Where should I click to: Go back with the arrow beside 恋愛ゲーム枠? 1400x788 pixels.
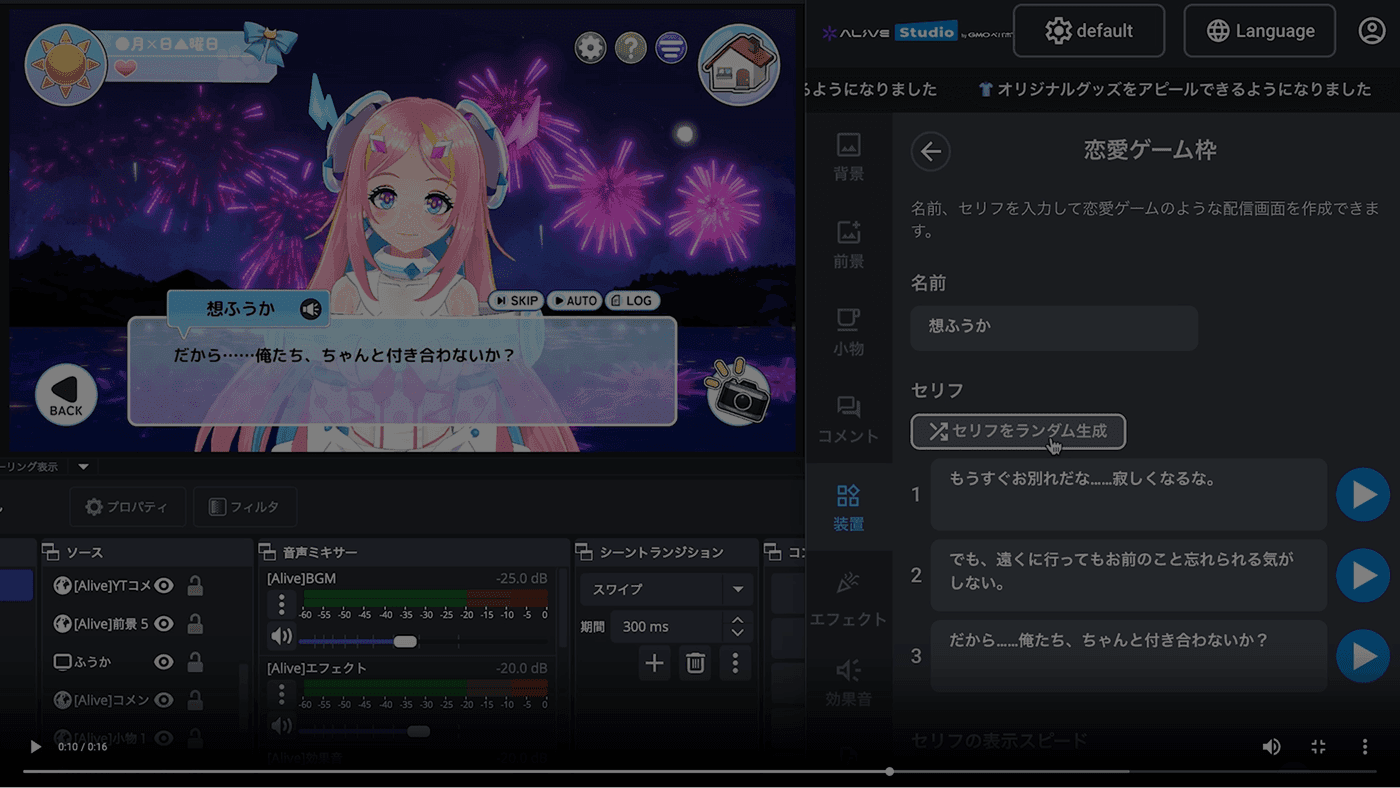931,152
